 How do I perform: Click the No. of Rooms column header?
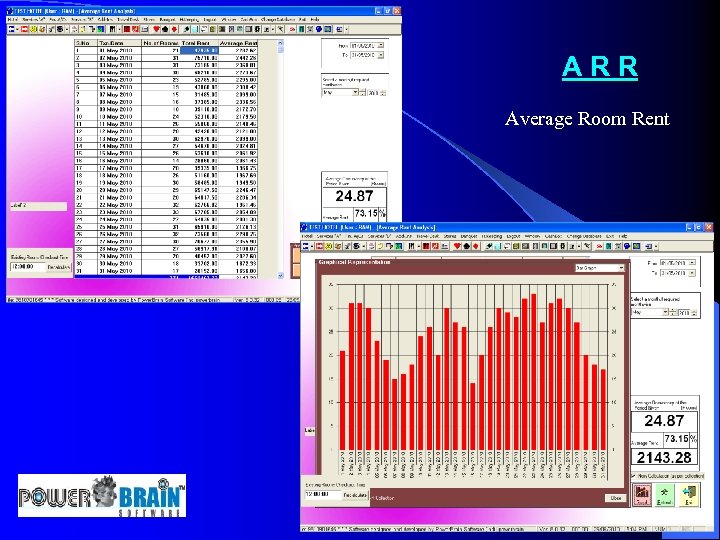(x=161, y=43)
